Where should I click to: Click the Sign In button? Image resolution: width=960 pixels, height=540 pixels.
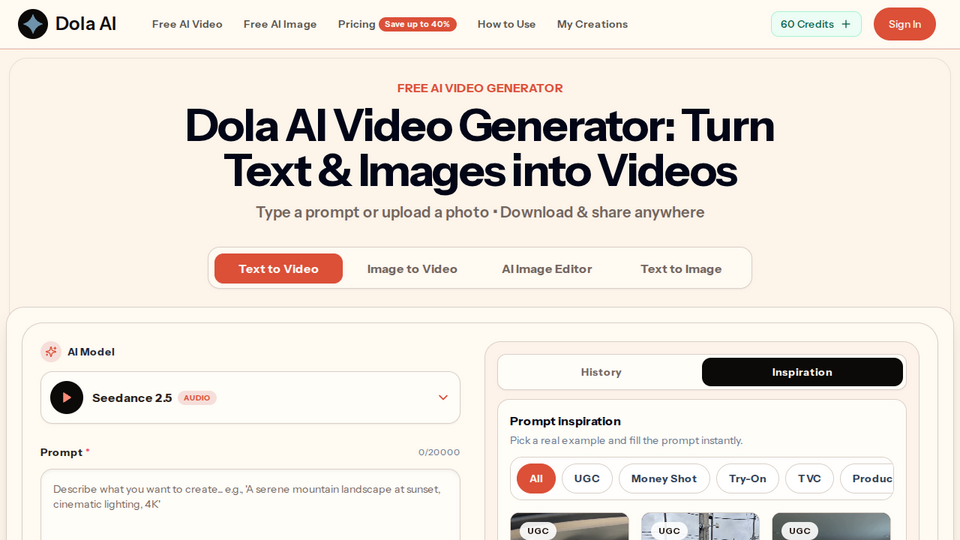click(x=904, y=24)
